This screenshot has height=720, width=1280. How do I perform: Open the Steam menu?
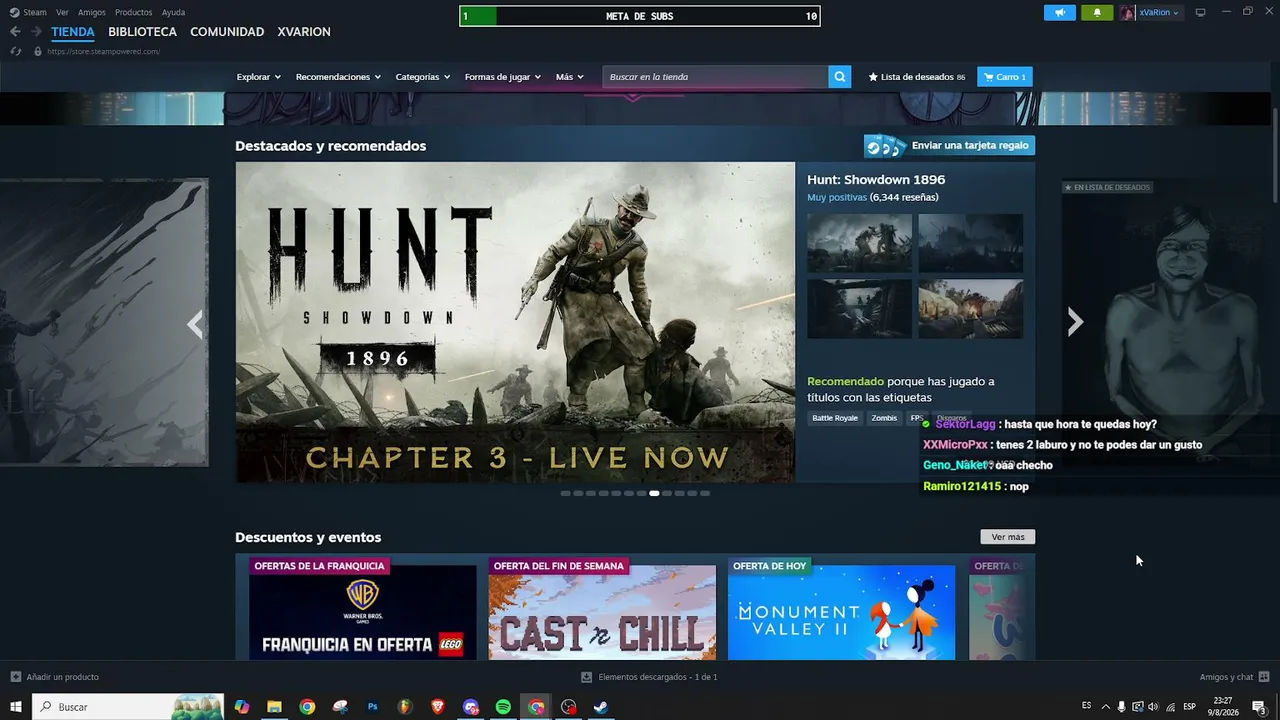pos(28,13)
